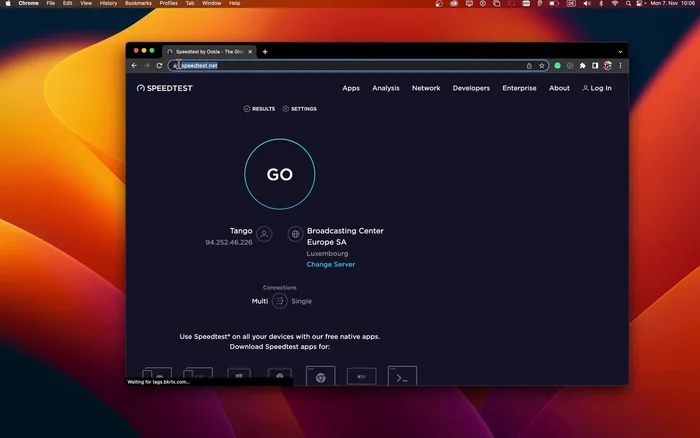Go back with browser back arrow
Image resolution: width=700 pixels, height=438 pixels.
[134, 66]
